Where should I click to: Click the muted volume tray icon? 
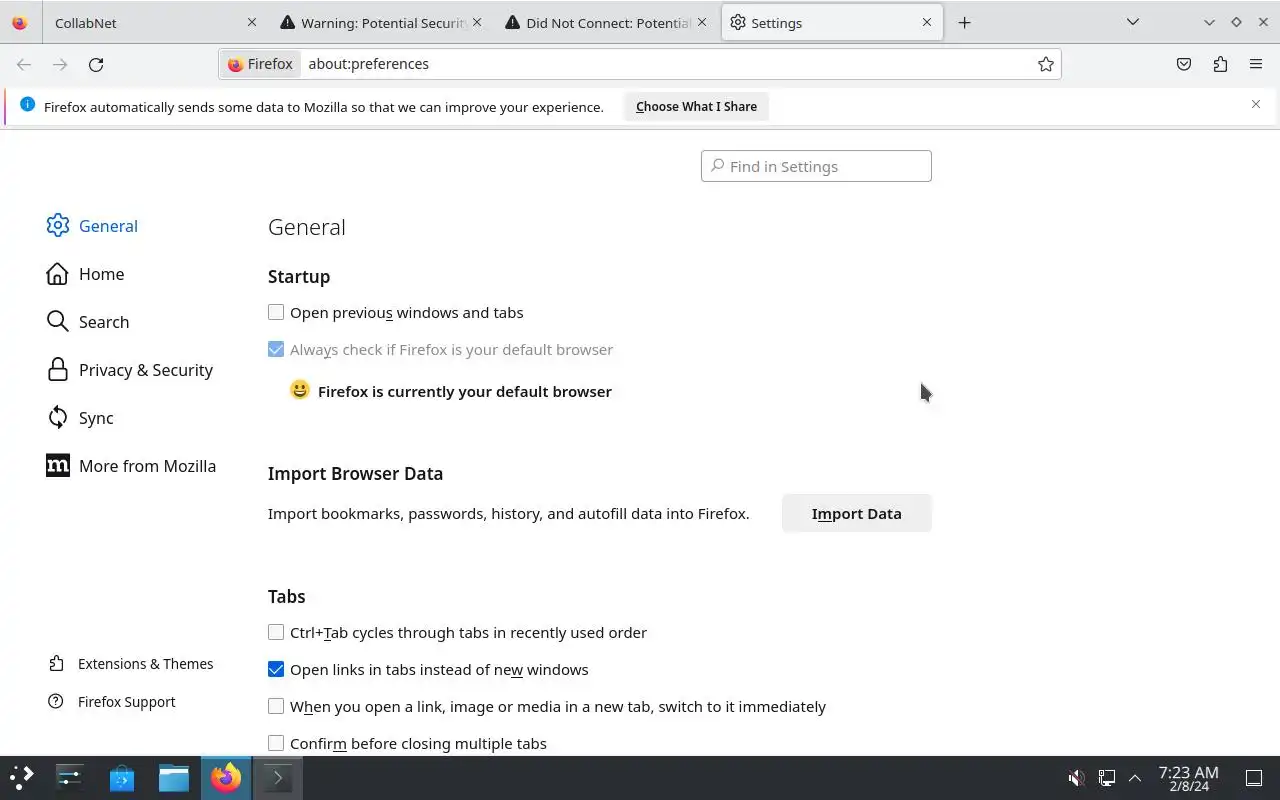1076,777
